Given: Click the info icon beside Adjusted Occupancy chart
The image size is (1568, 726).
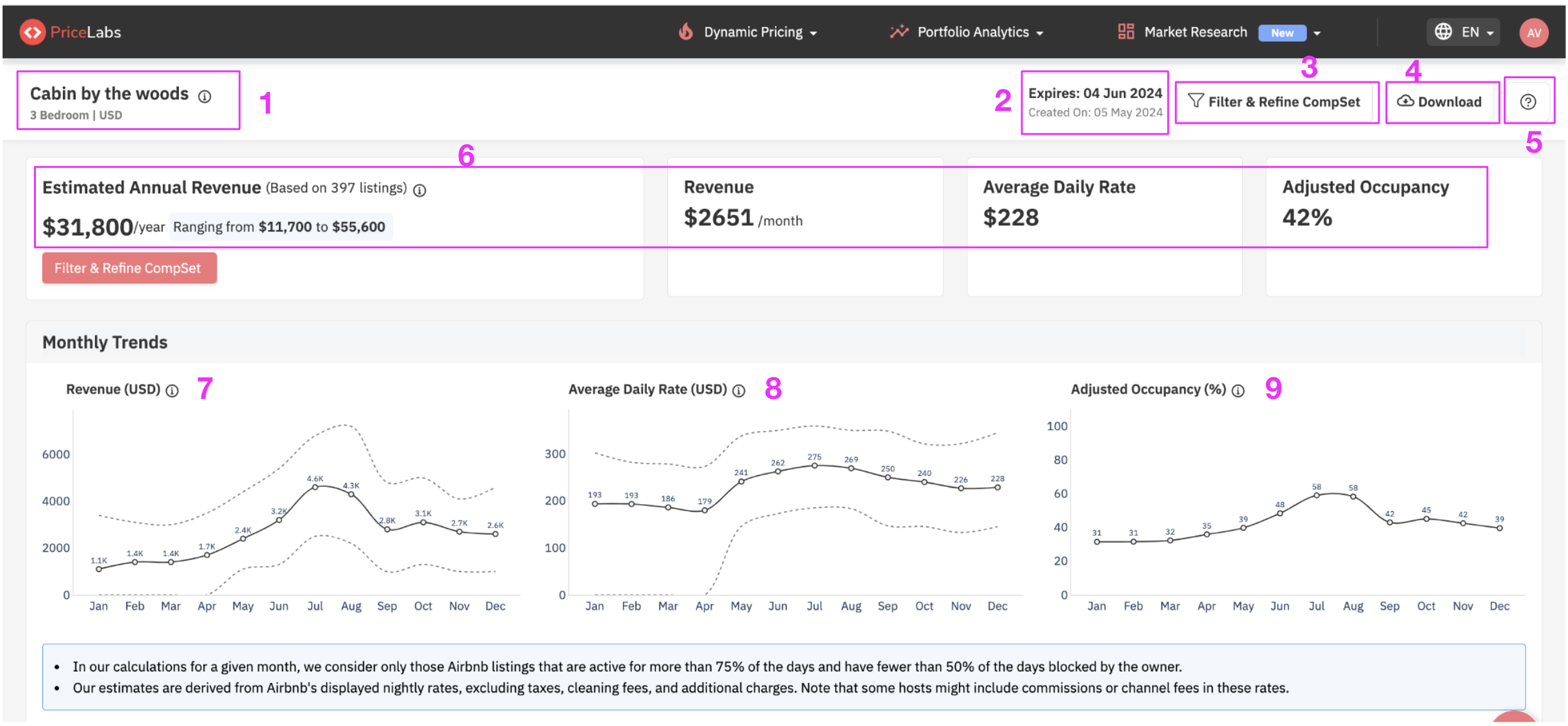Looking at the screenshot, I should [x=1237, y=390].
